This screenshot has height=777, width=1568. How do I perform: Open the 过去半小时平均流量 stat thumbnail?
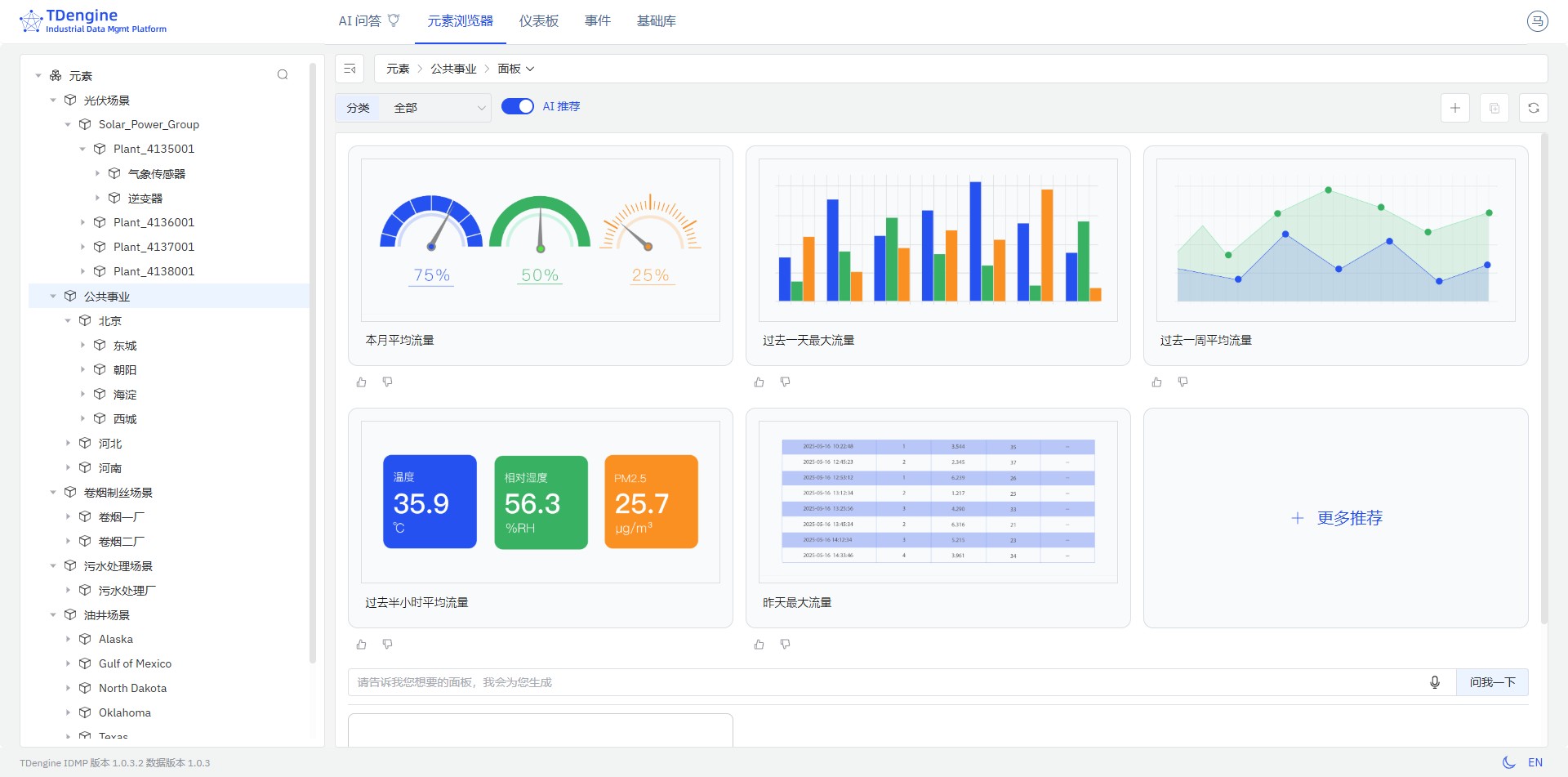click(541, 502)
